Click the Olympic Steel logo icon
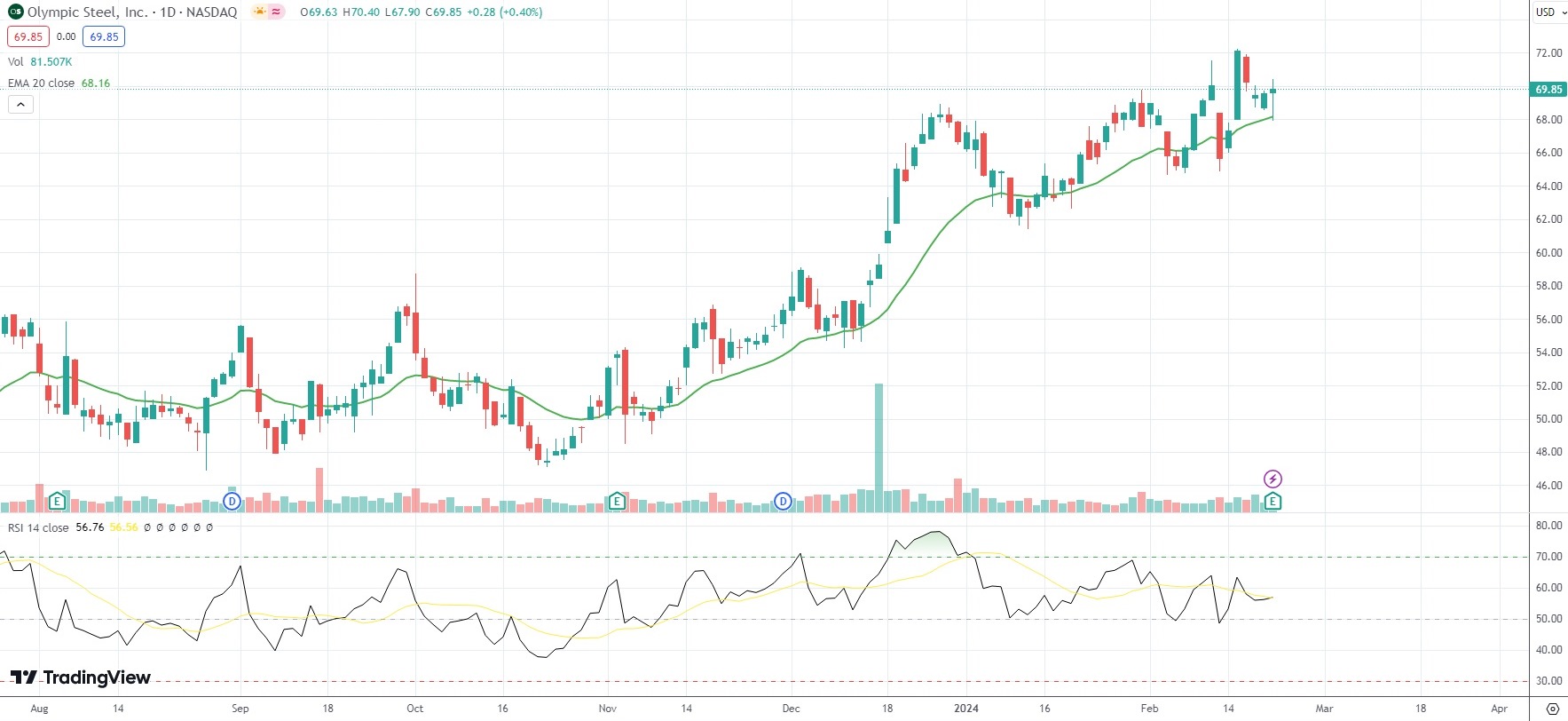 pyautogui.click(x=15, y=12)
